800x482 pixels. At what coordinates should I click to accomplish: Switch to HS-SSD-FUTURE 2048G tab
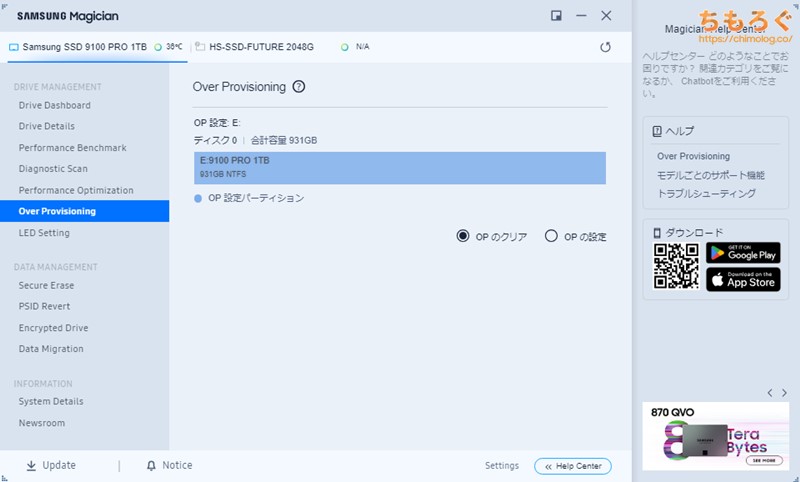pyautogui.click(x=261, y=47)
